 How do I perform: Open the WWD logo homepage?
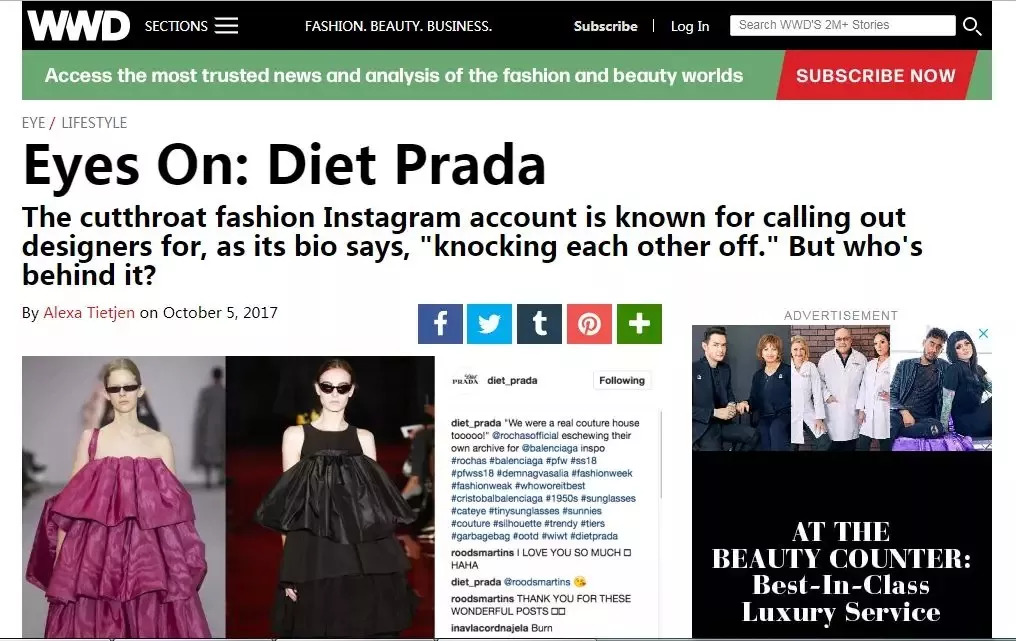[x=78, y=26]
